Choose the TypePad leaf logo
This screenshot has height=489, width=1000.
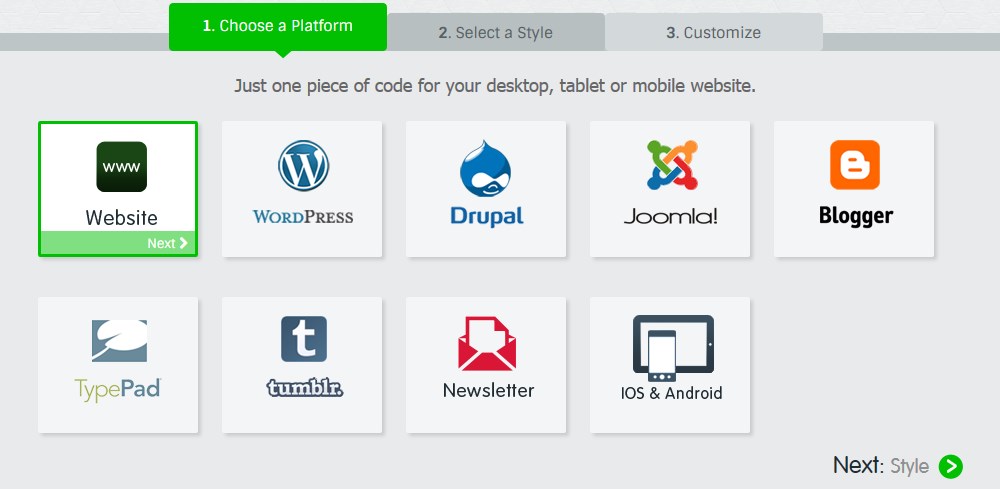pyautogui.click(x=119, y=341)
